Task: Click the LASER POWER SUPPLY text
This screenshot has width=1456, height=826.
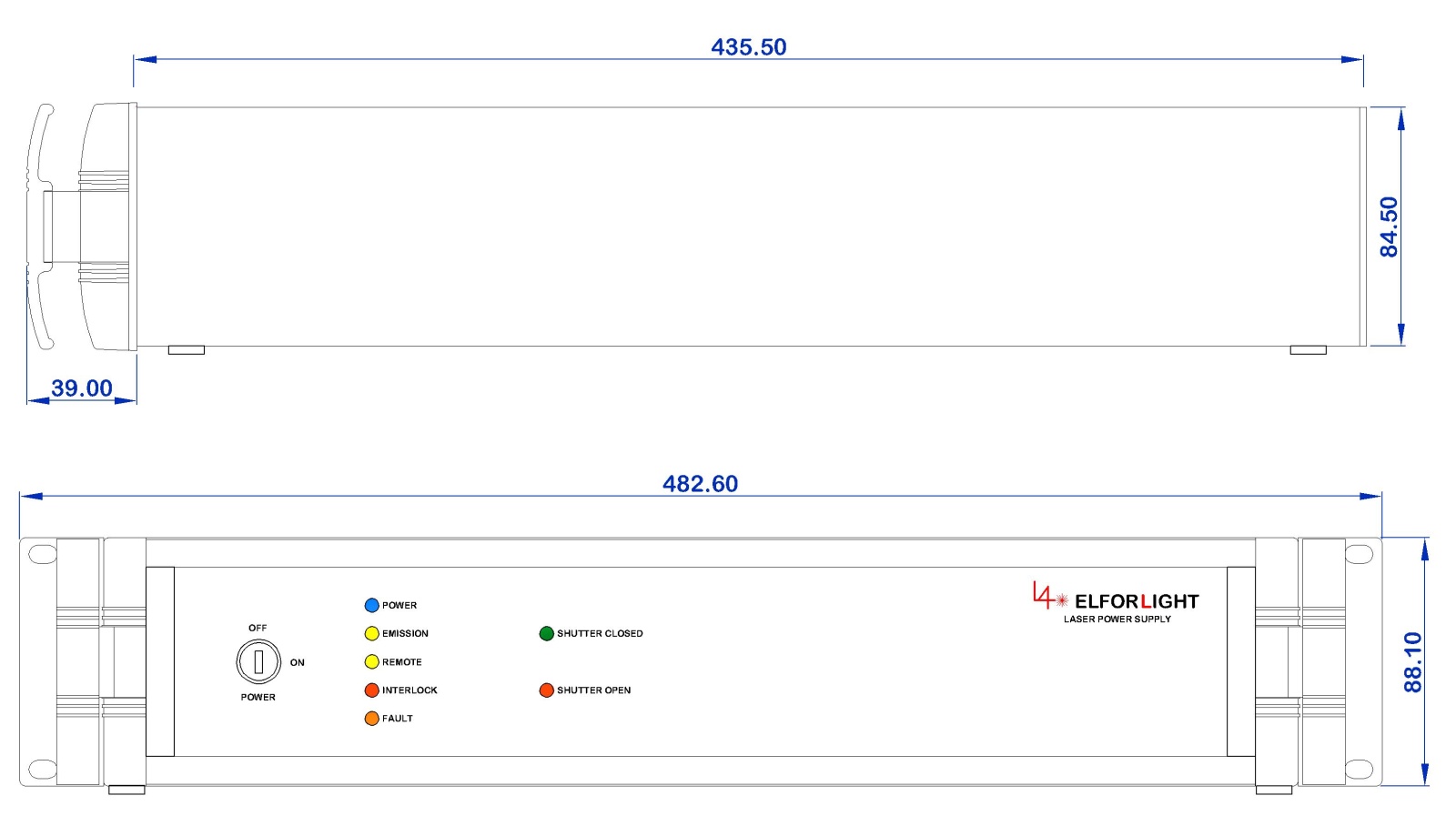Action: [x=1117, y=619]
